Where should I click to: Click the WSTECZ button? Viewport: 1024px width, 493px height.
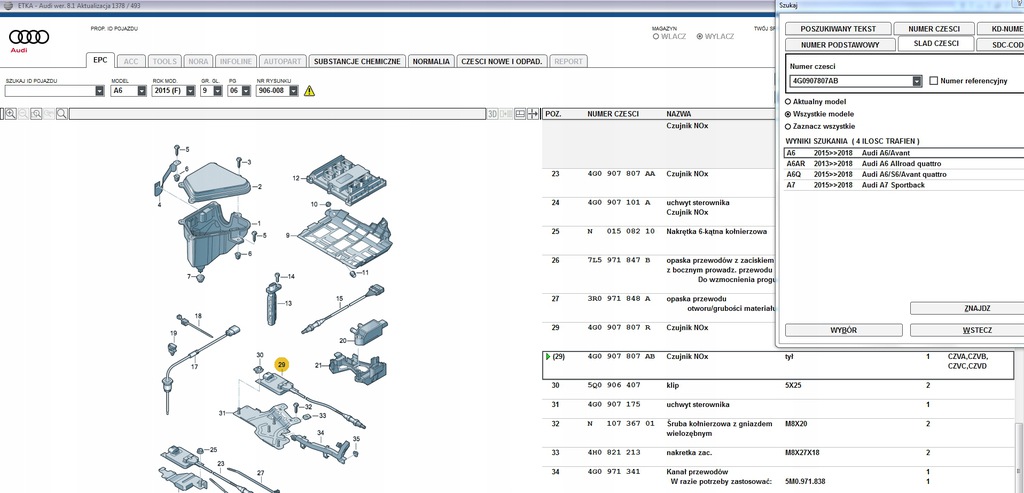click(967, 330)
